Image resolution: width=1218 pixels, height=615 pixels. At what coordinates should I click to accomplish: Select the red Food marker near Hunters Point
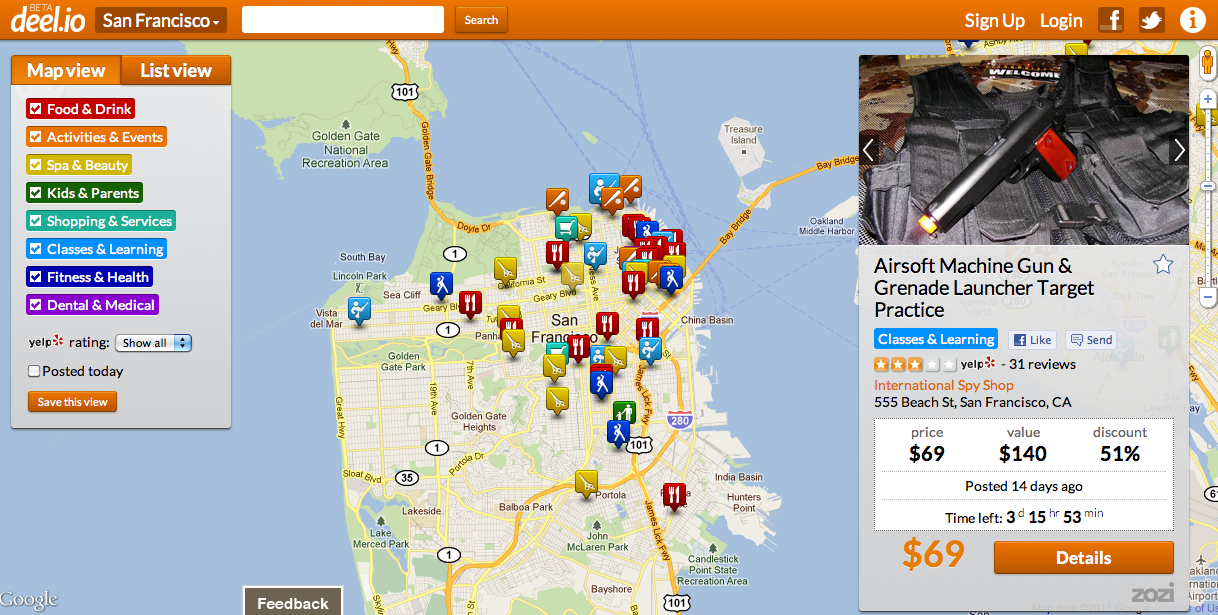675,495
